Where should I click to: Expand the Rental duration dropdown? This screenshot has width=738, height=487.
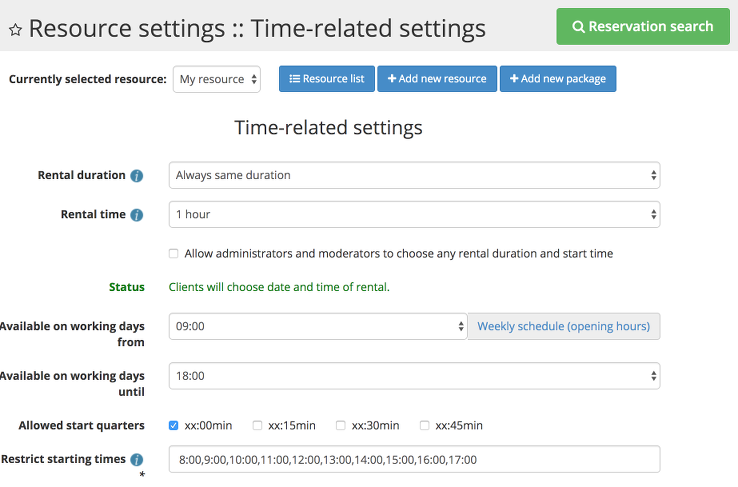(x=414, y=175)
